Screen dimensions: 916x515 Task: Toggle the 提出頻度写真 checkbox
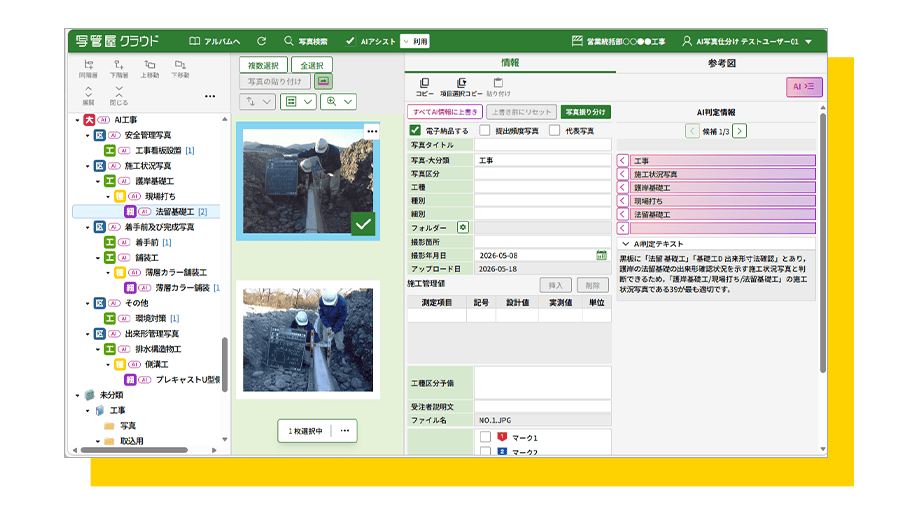point(484,130)
